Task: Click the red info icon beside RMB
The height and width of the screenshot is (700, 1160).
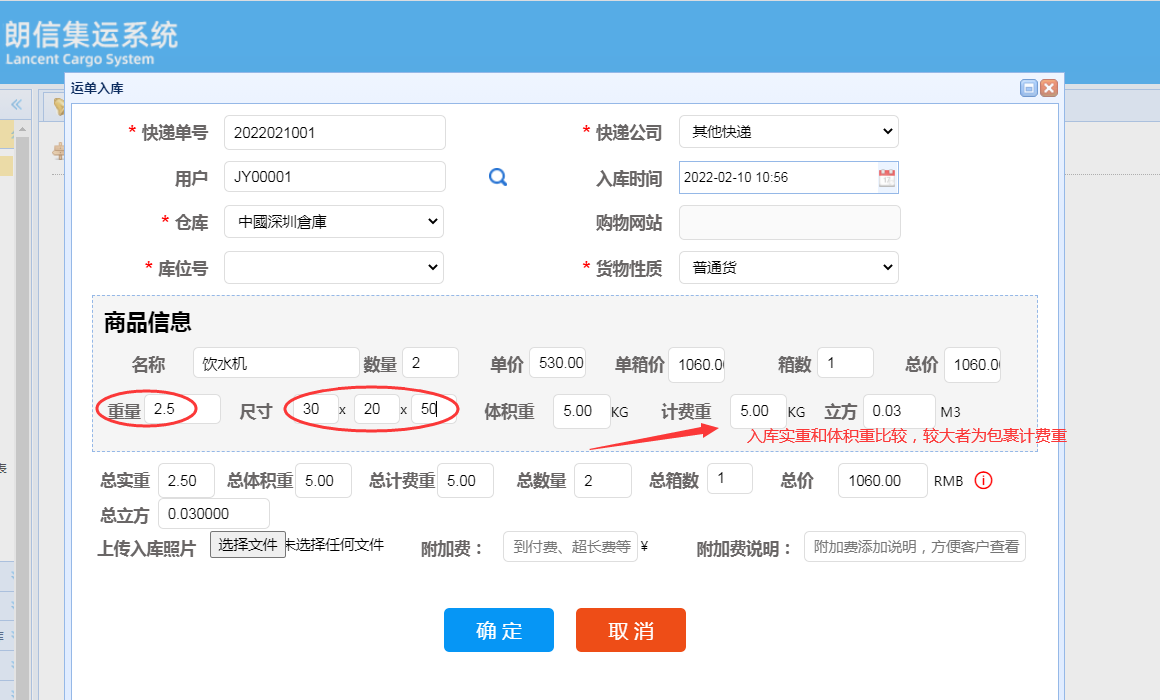Action: click(983, 481)
